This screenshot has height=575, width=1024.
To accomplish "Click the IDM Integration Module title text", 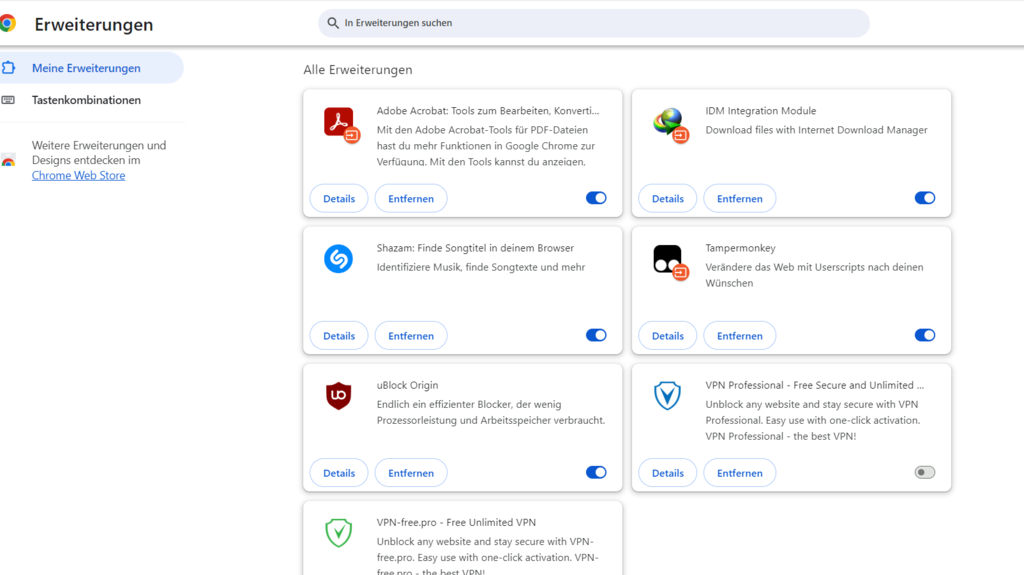I will [x=761, y=111].
